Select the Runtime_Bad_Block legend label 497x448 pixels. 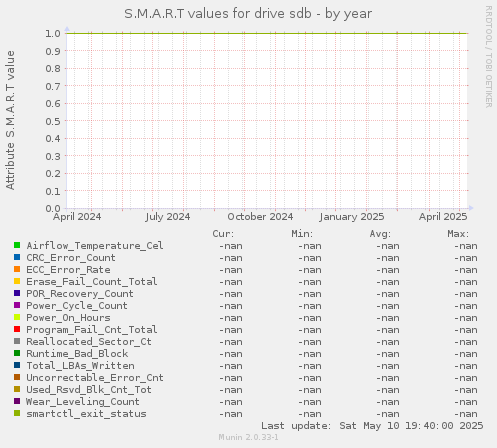pyautogui.click(x=77, y=354)
